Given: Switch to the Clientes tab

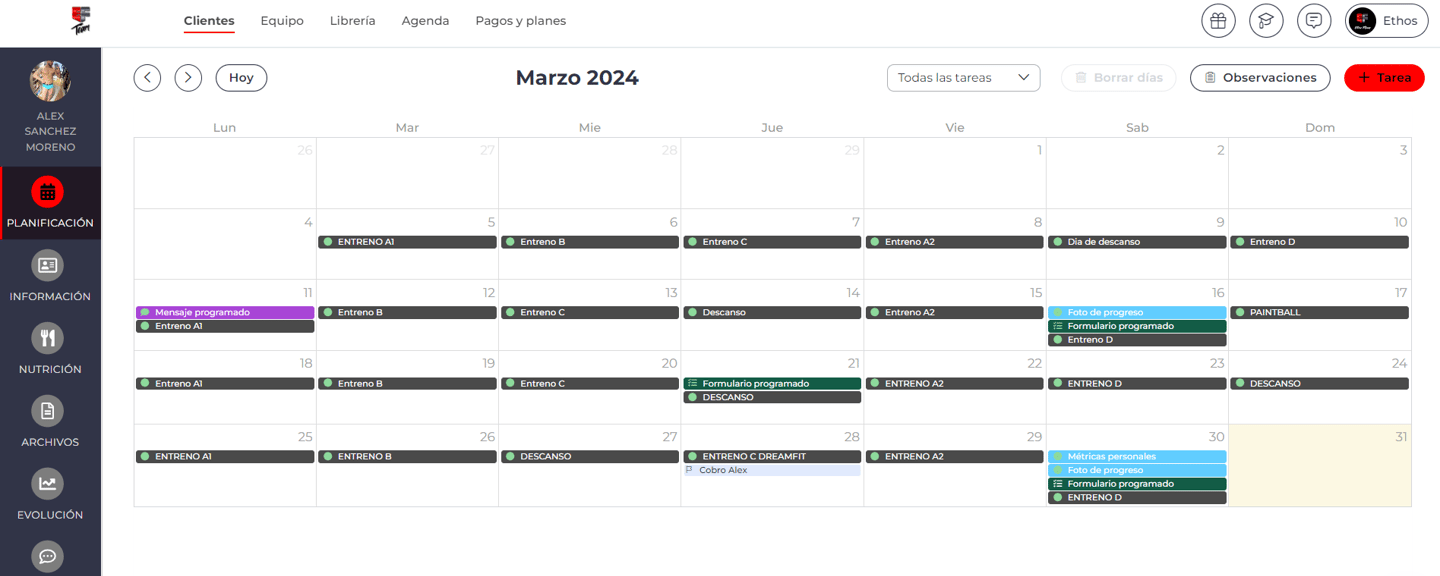Looking at the screenshot, I should (209, 21).
